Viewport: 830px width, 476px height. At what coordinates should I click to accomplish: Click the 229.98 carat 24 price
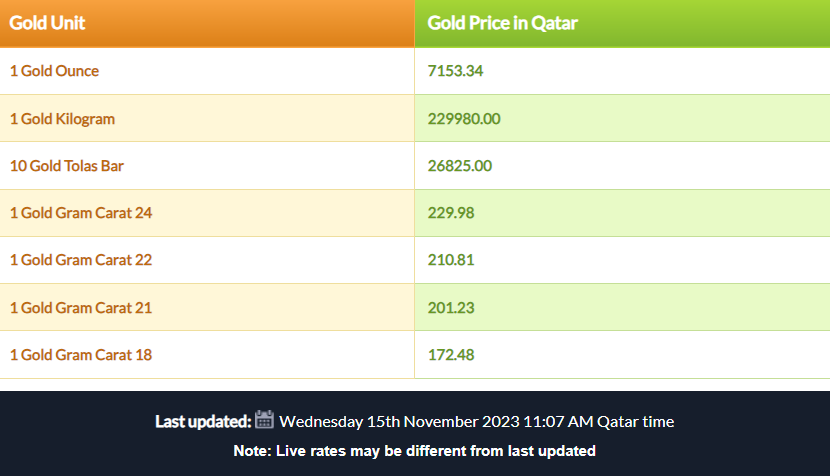451,213
